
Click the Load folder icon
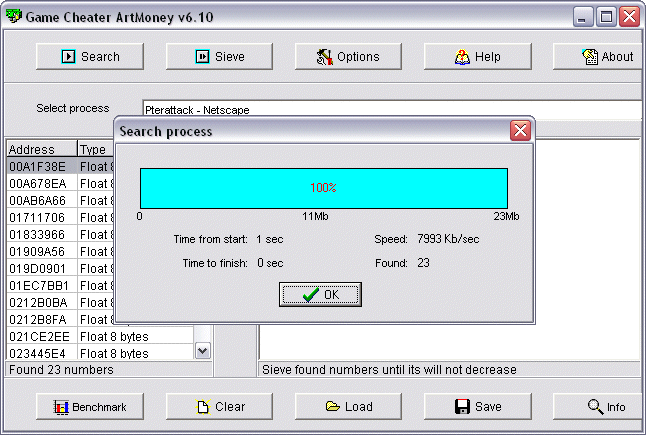pos(333,407)
